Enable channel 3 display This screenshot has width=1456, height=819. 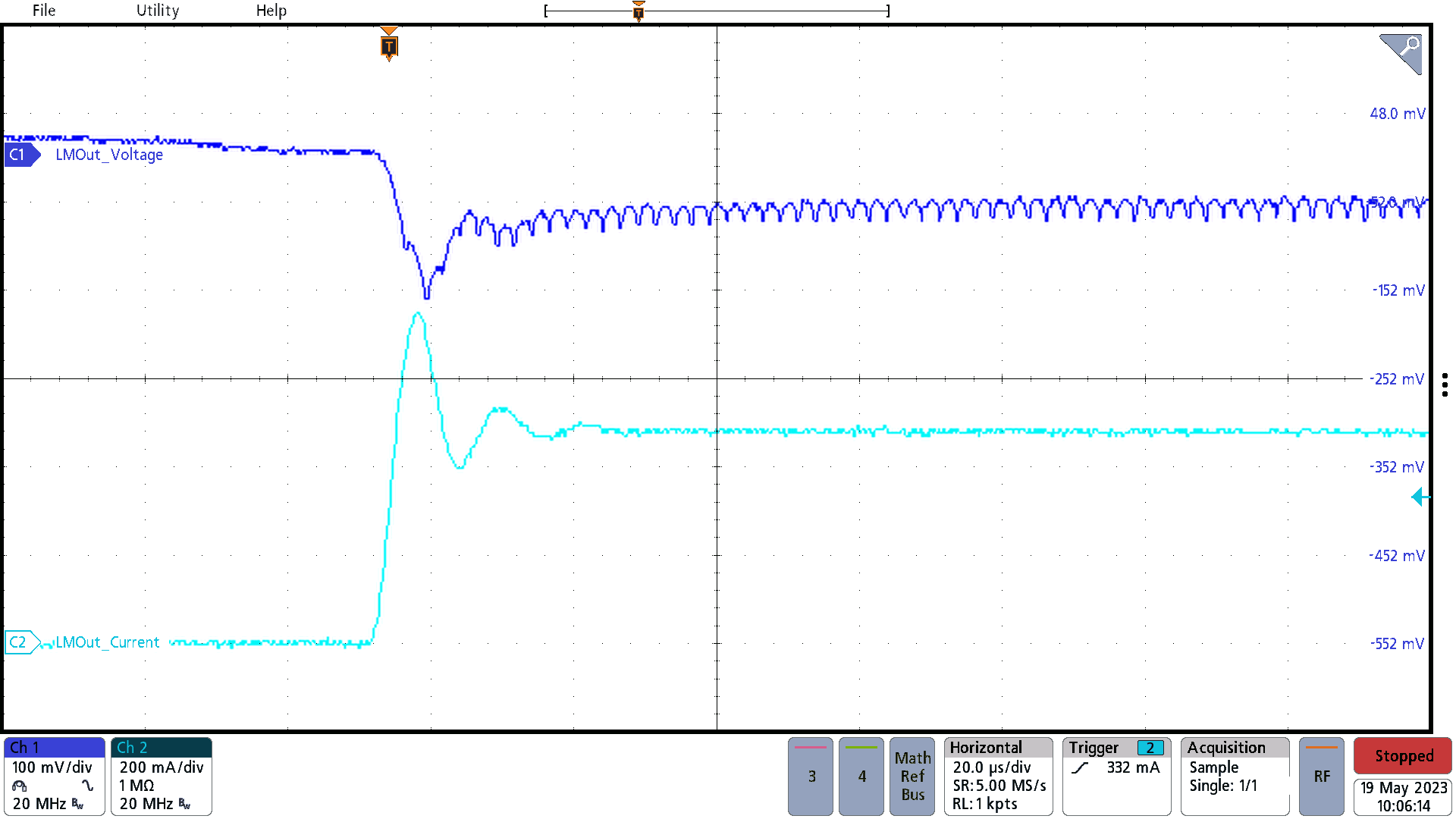point(810,776)
